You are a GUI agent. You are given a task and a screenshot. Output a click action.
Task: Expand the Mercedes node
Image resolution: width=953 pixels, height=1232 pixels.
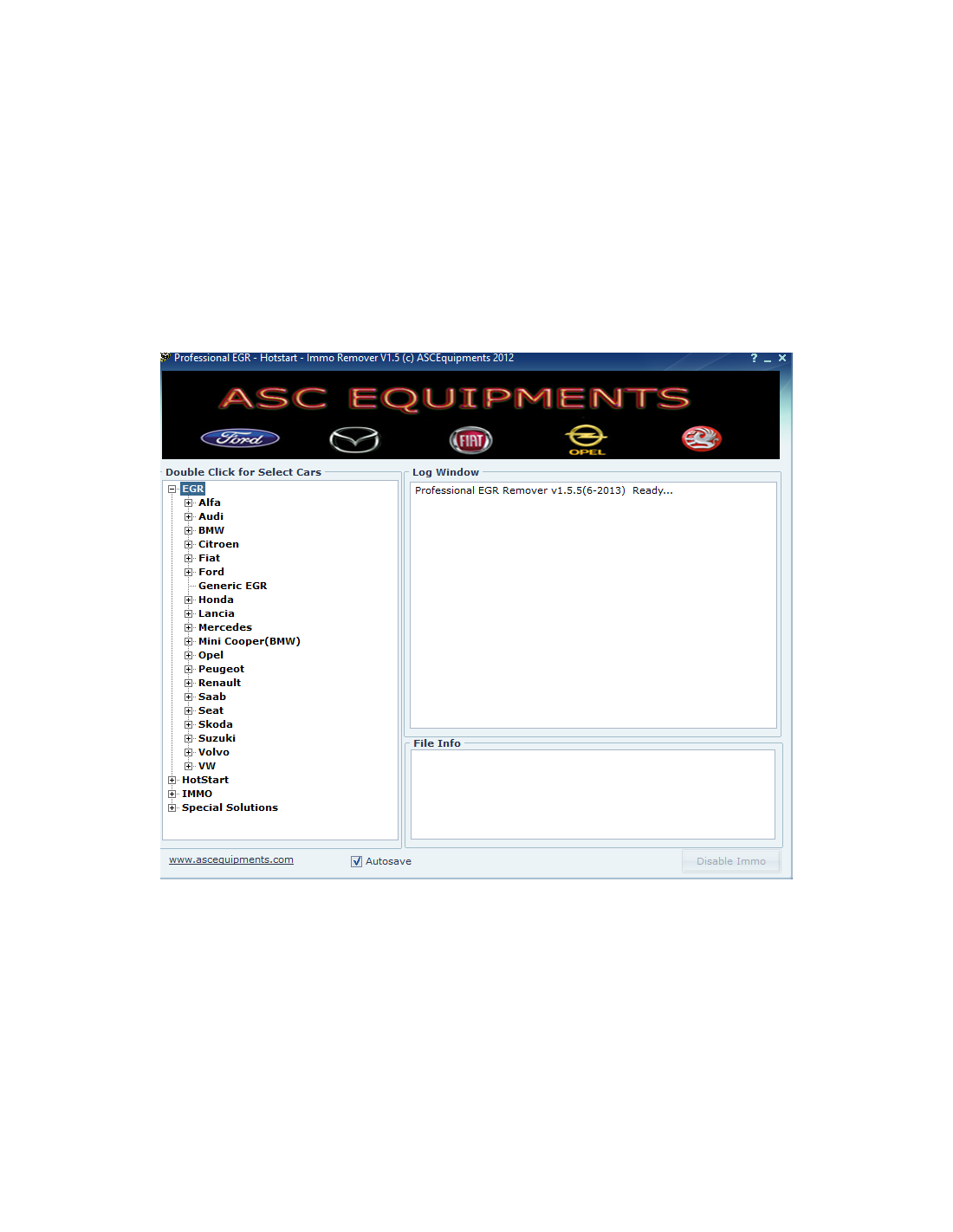coord(188,627)
